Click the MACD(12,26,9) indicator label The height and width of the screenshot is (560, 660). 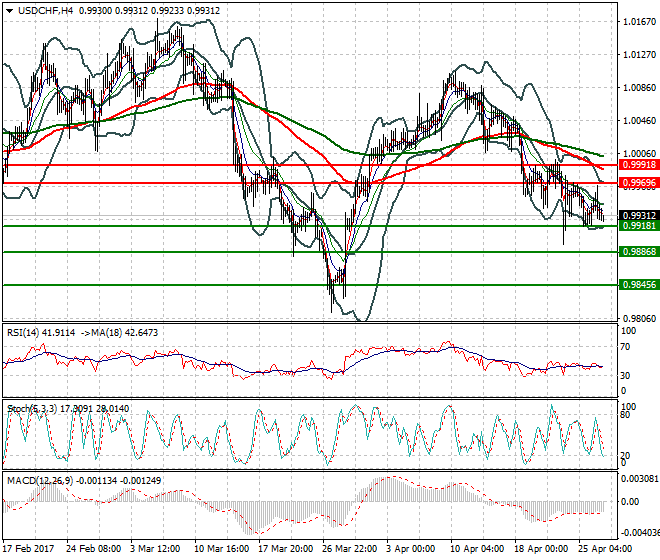pyautogui.click(x=40, y=480)
